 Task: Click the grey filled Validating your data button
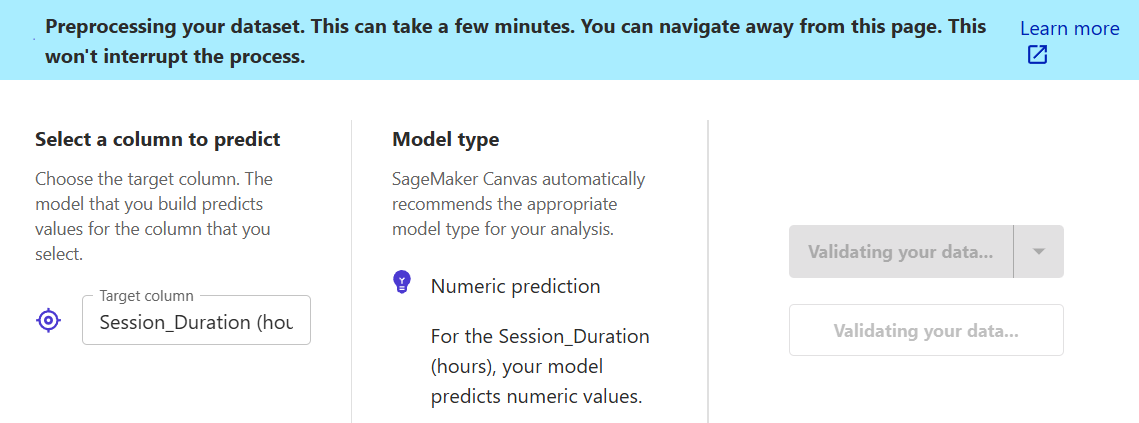tap(901, 251)
